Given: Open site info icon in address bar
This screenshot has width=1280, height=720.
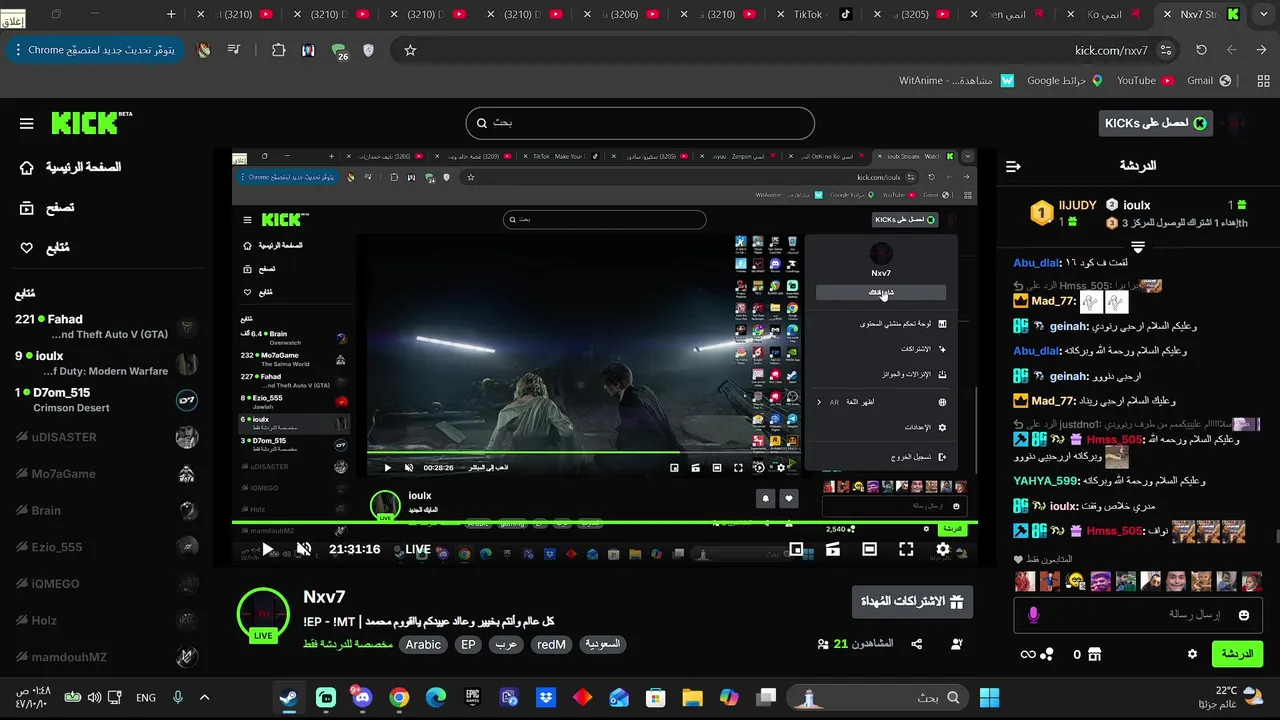Looking at the screenshot, I should (1166, 50).
